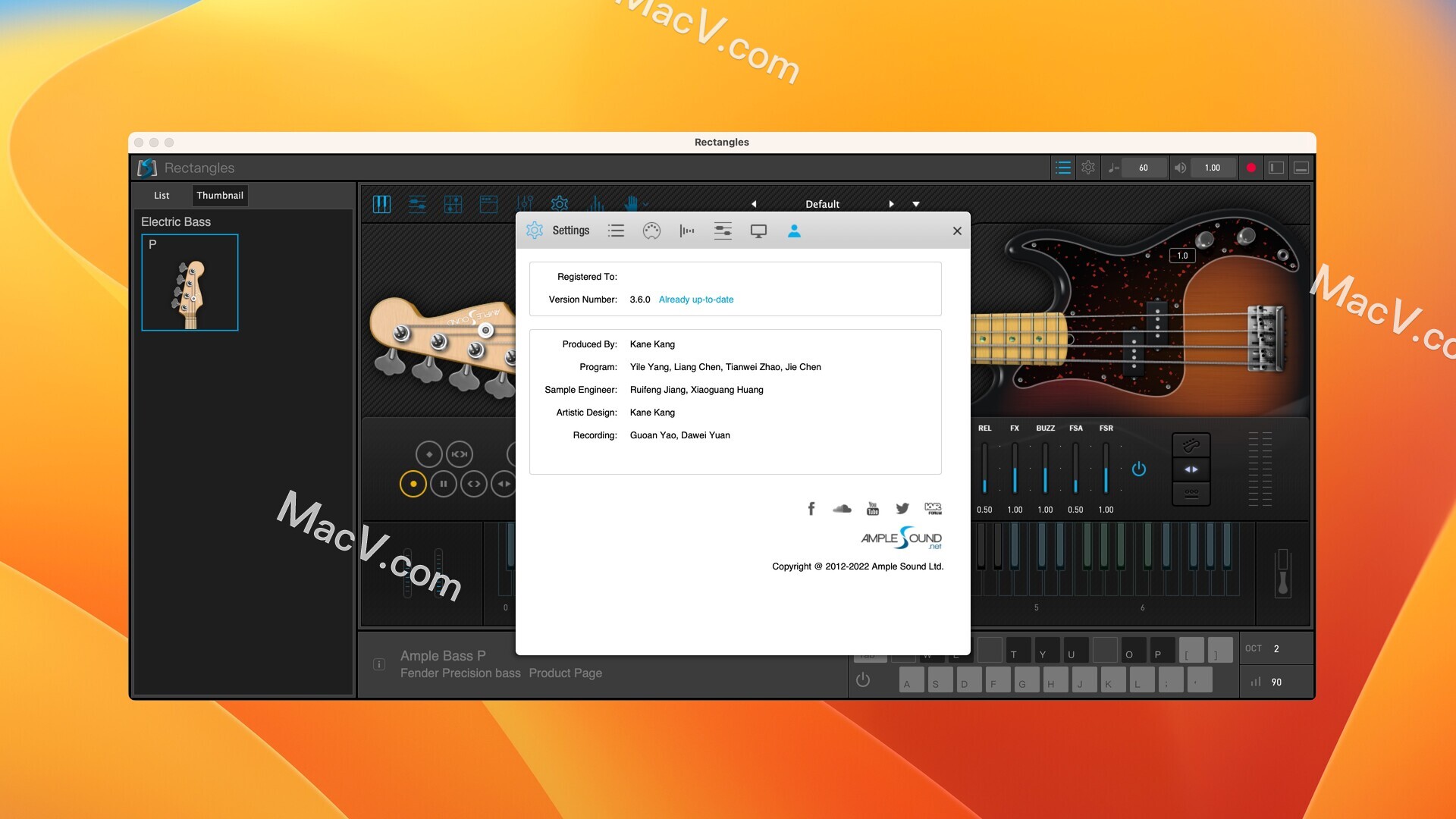Toggle the list view icon in top bar
Image resolution: width=1456 pixels, height=819 pixels.
tap(1063, 168)
